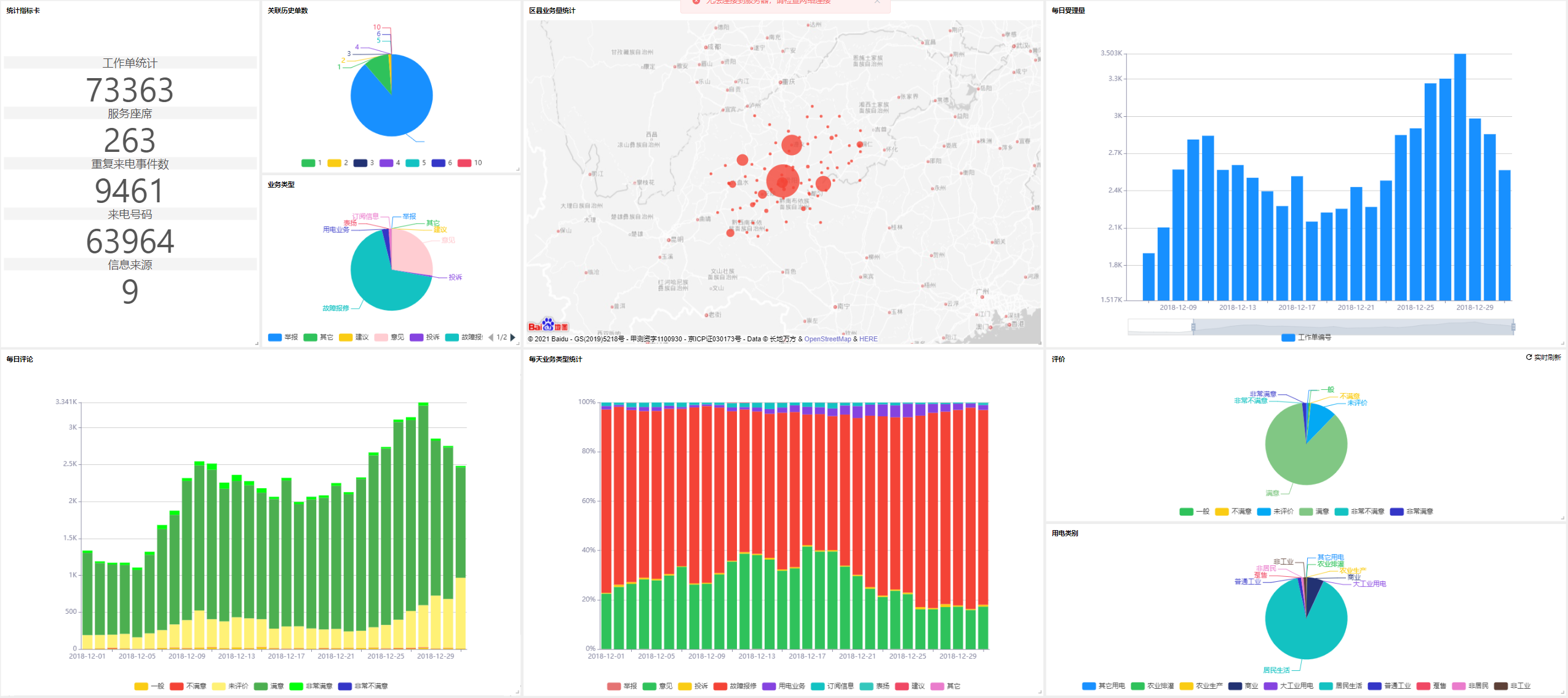This screenshot has height=698, width=1568.
Task: Click the 实时刷新 refresh icon
Action: click(x=1529, y=357)
